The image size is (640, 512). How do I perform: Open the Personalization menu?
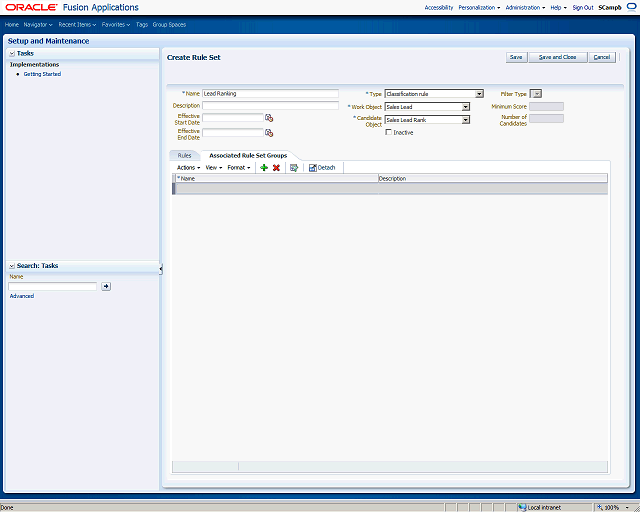pos(479,7)
